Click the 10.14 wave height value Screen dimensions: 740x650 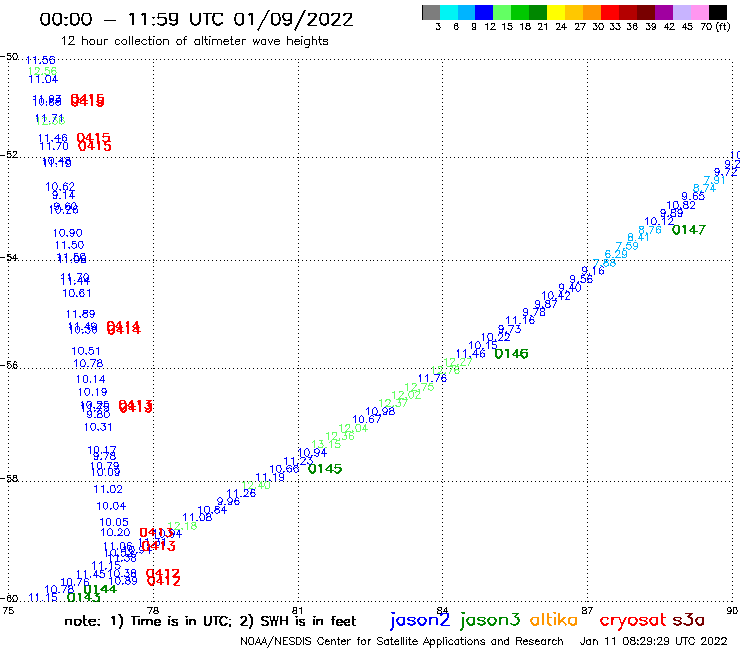click(91, 380)
